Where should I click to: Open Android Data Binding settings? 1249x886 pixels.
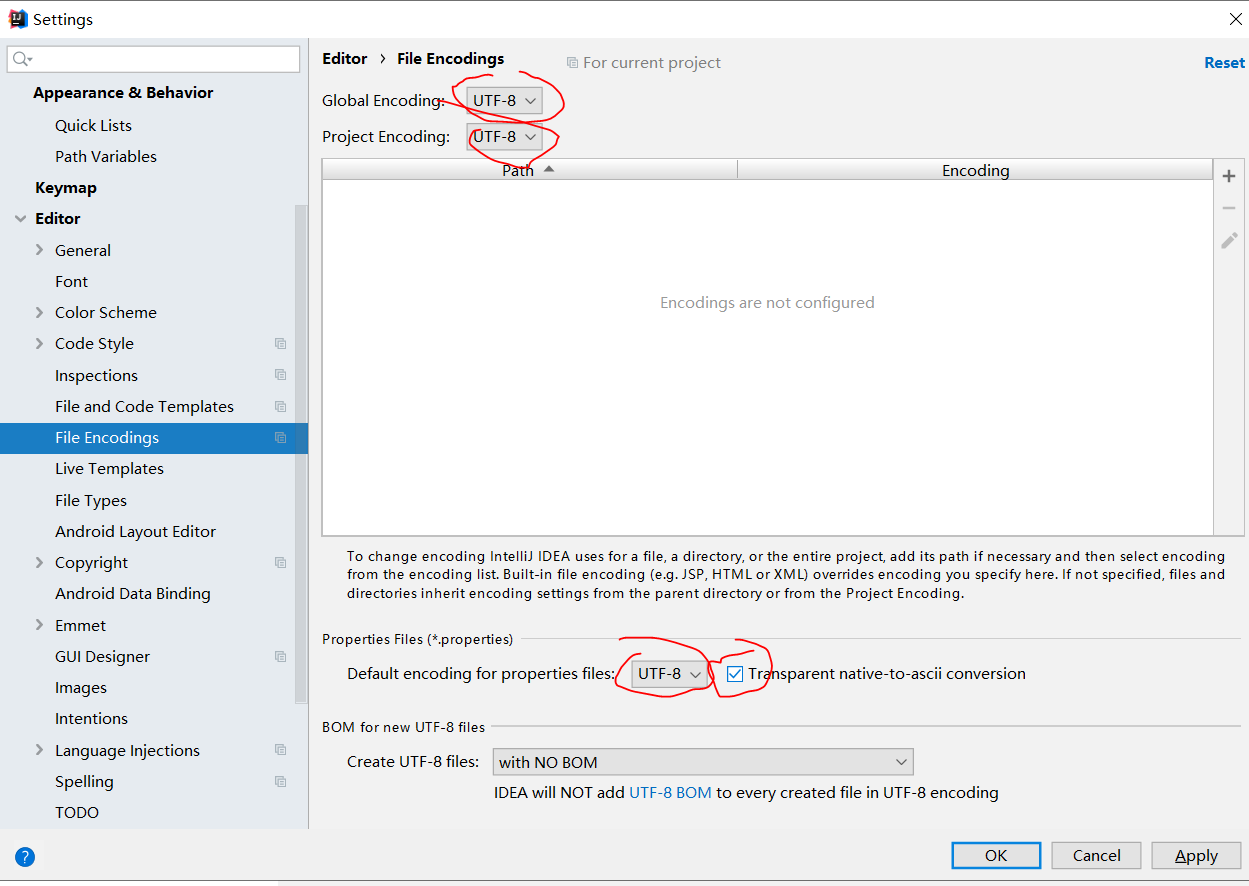(133, 593)
